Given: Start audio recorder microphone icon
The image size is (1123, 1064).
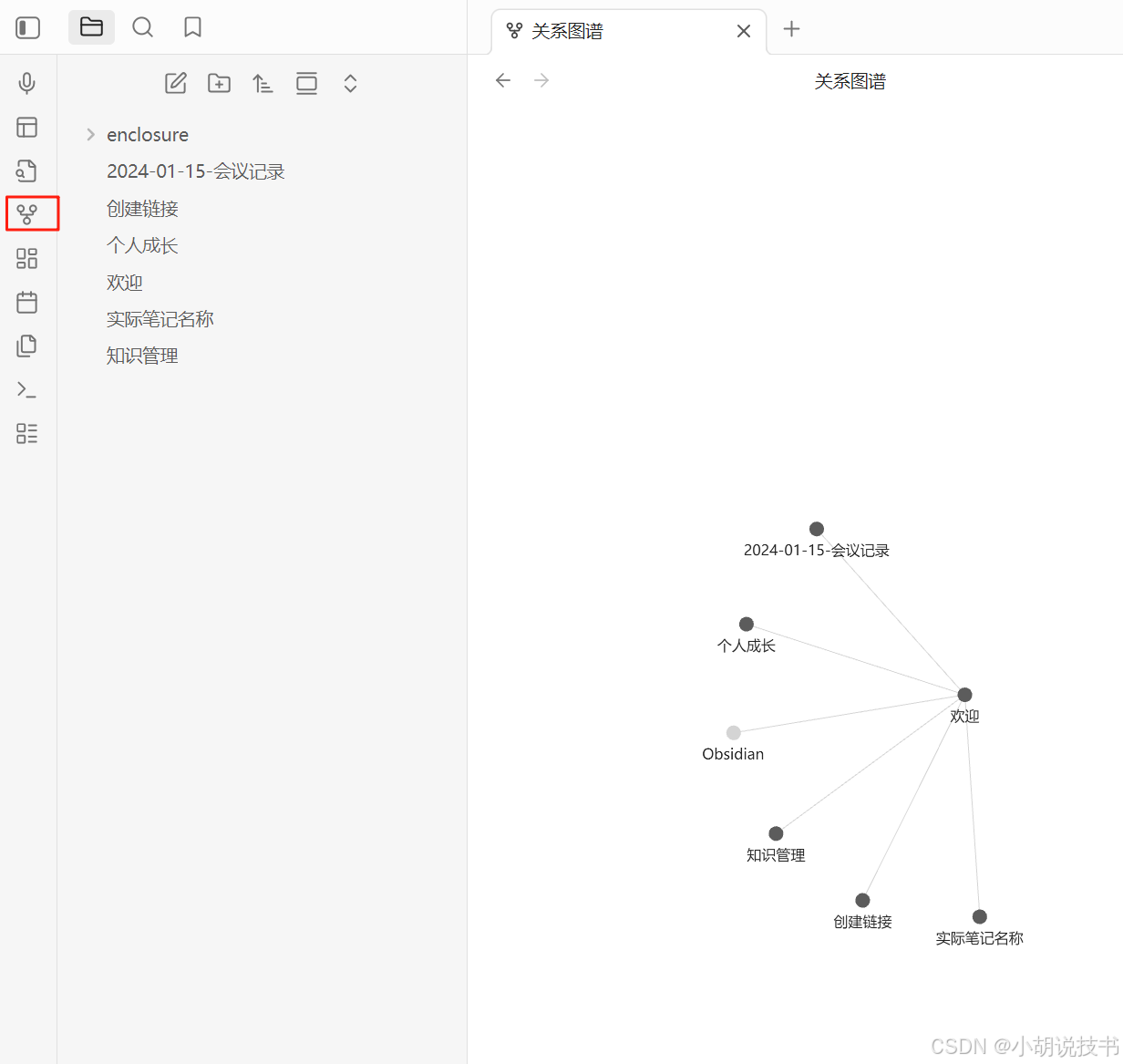Looking at the screenshot, I should [x=27, y=83].
